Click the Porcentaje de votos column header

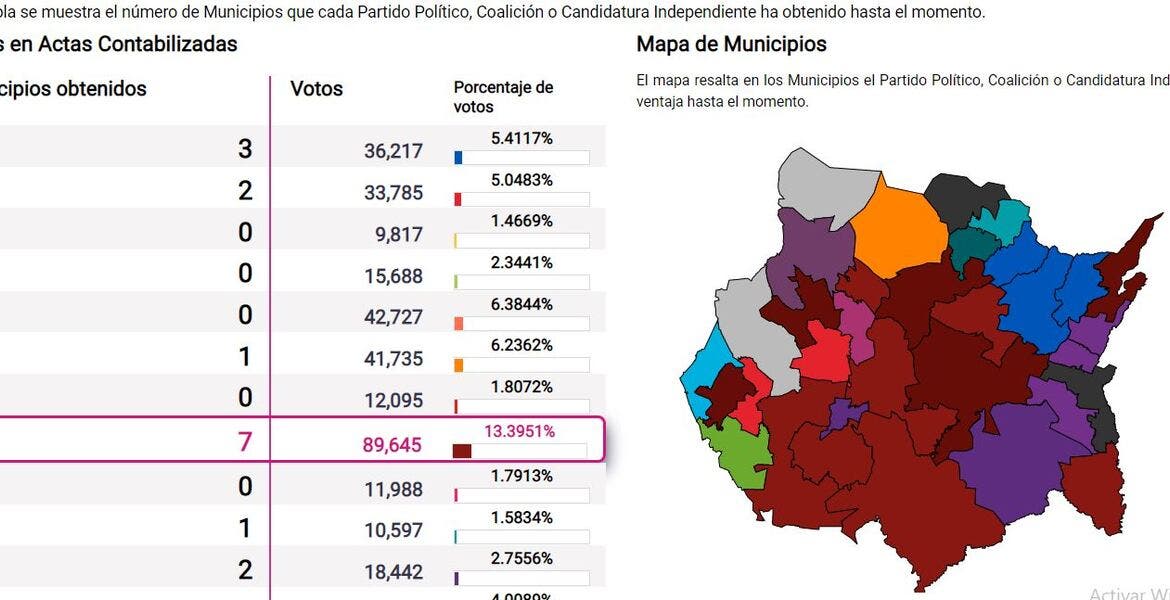click(x=503, y=96)
